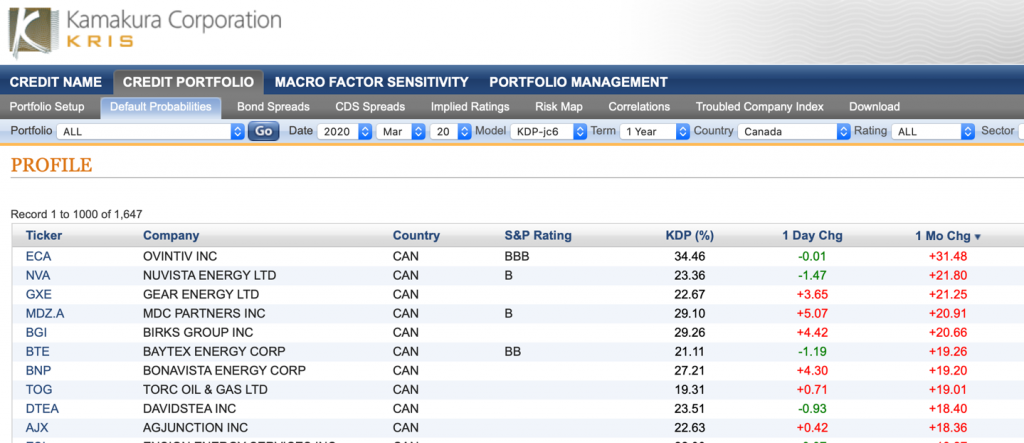Select BAYTEX ENERGY CORP company name
This screenshot has width=1024, height=443.
click(x=214, y=352)
